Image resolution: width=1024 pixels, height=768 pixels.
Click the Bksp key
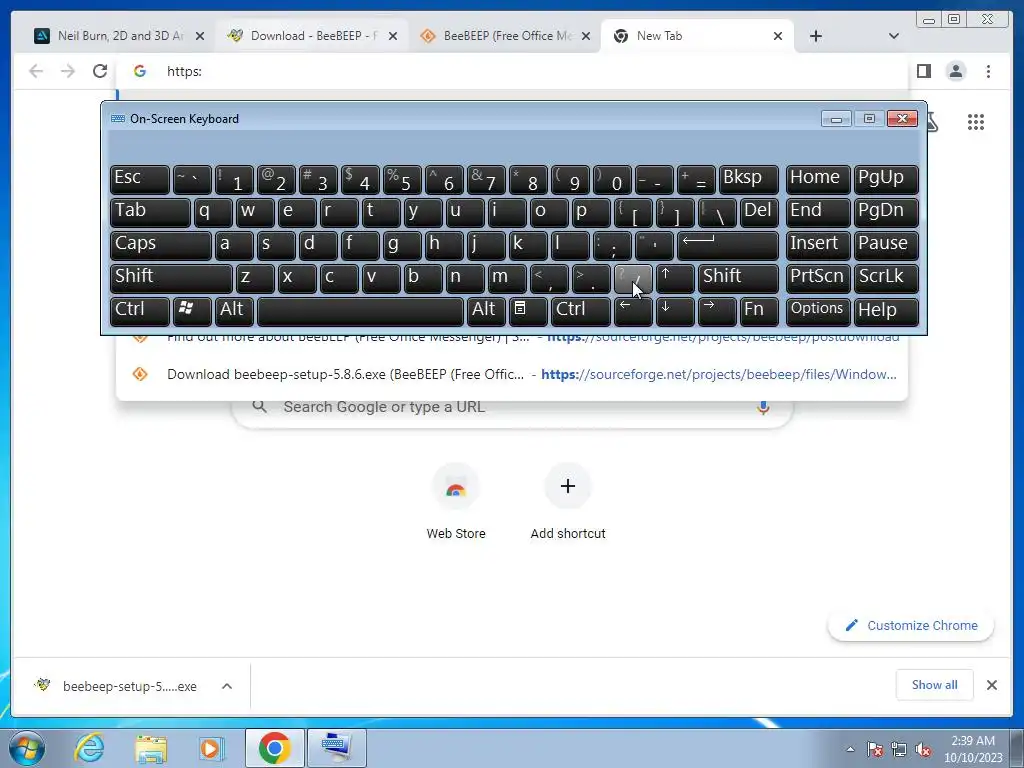748,179
